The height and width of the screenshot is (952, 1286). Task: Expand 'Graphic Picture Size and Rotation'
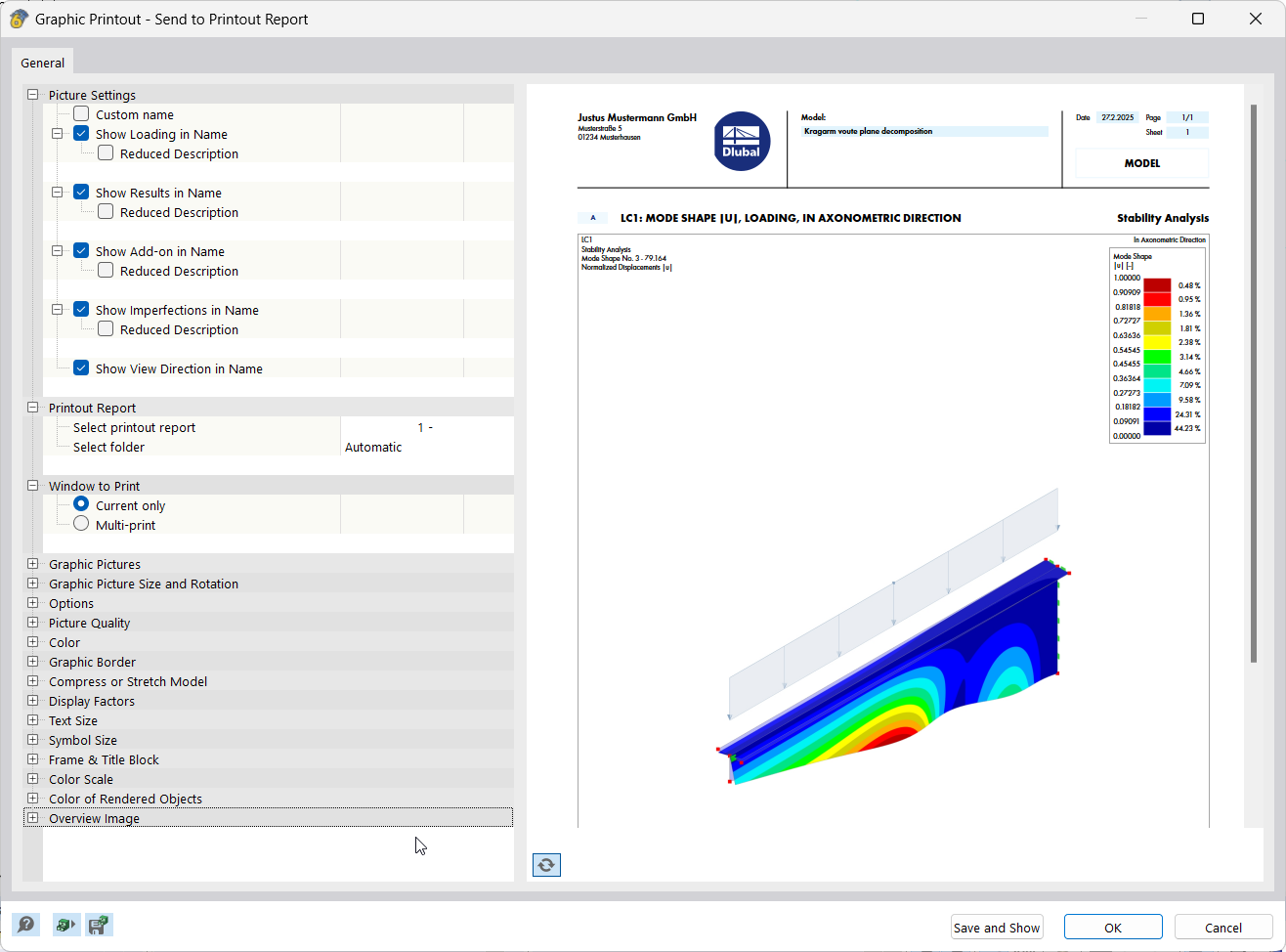[x=32, y=584]
